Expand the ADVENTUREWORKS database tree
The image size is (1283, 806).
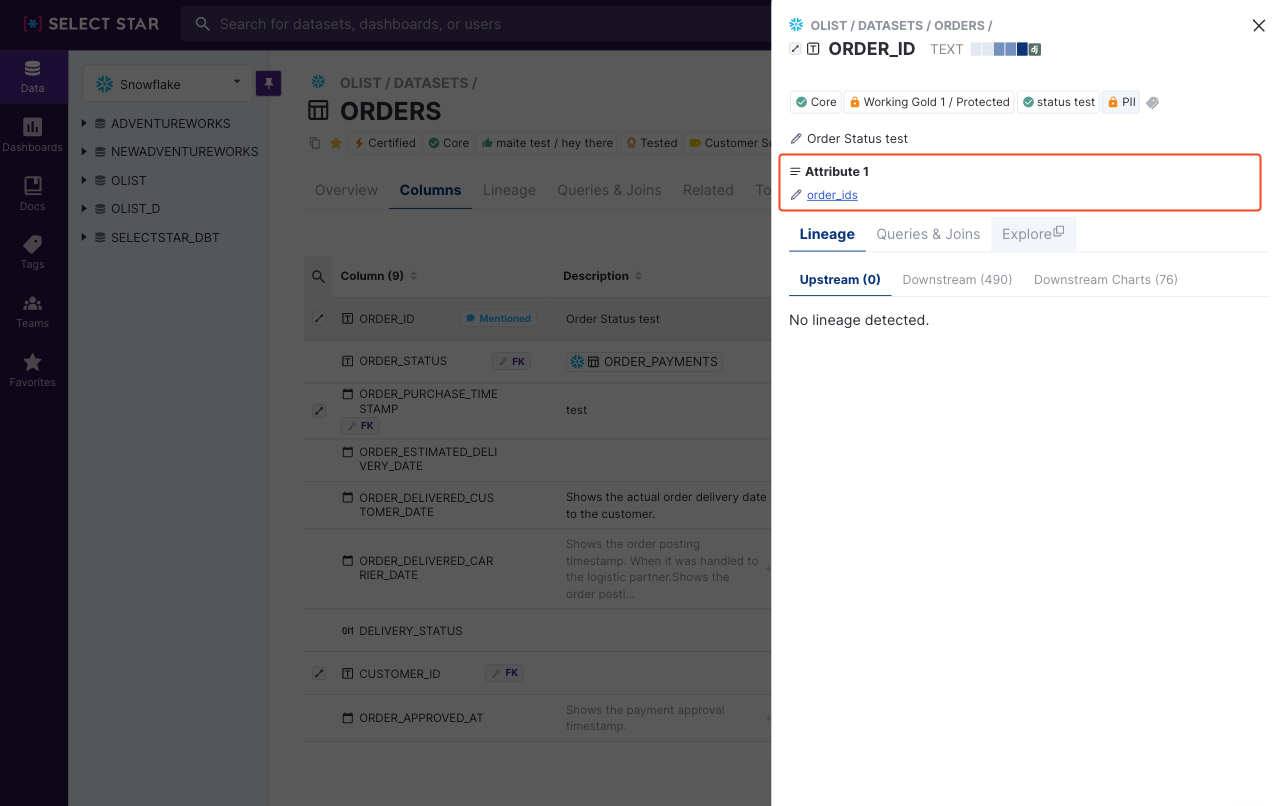85,124
